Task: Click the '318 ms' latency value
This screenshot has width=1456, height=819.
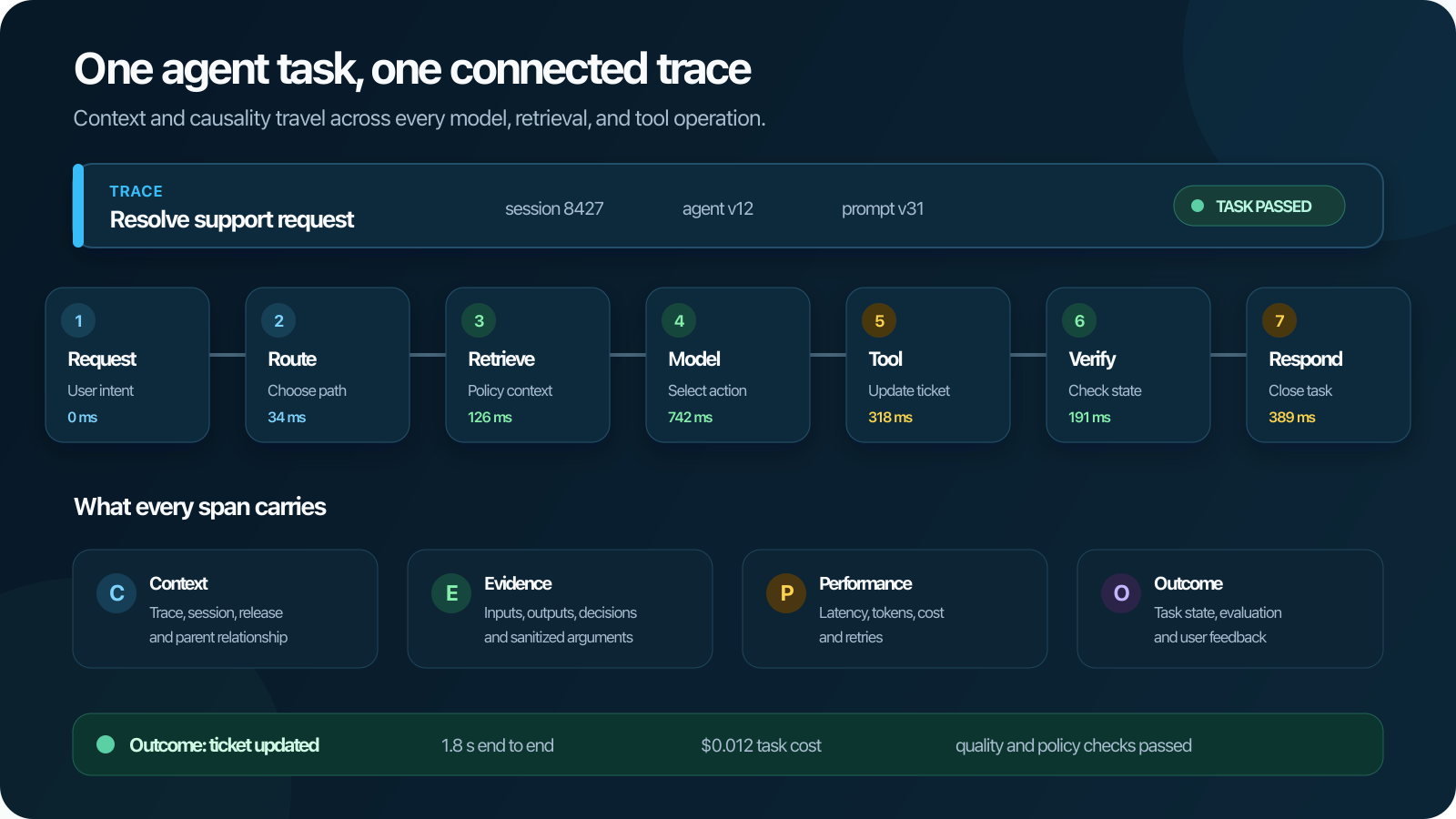Action: tap(890, 417)
